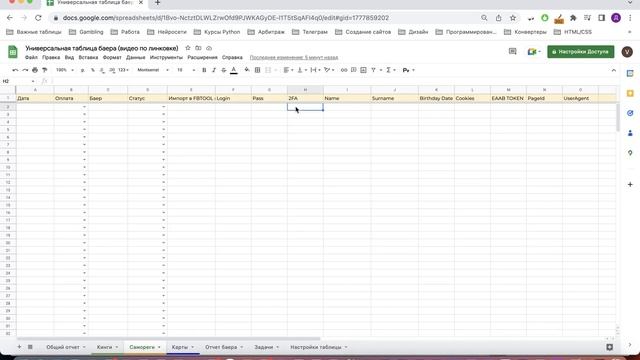640x360 pixels.
Task: Open cell borders tool
Action: pos(258,70)
